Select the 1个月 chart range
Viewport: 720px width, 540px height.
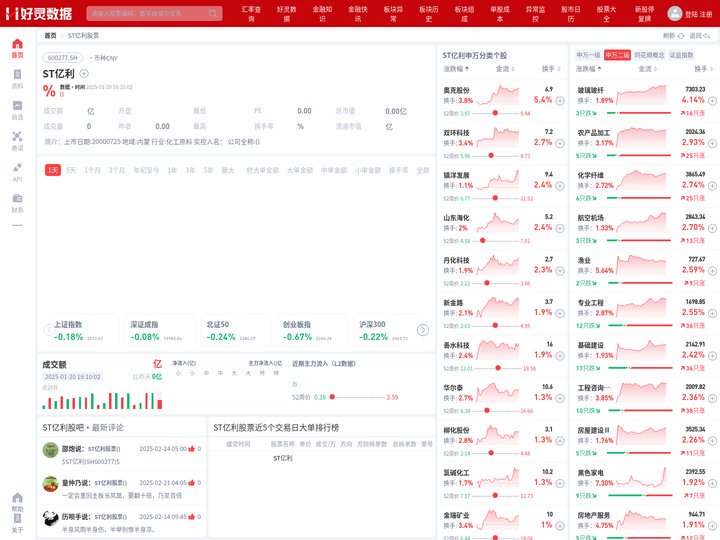tap(92, 170)
